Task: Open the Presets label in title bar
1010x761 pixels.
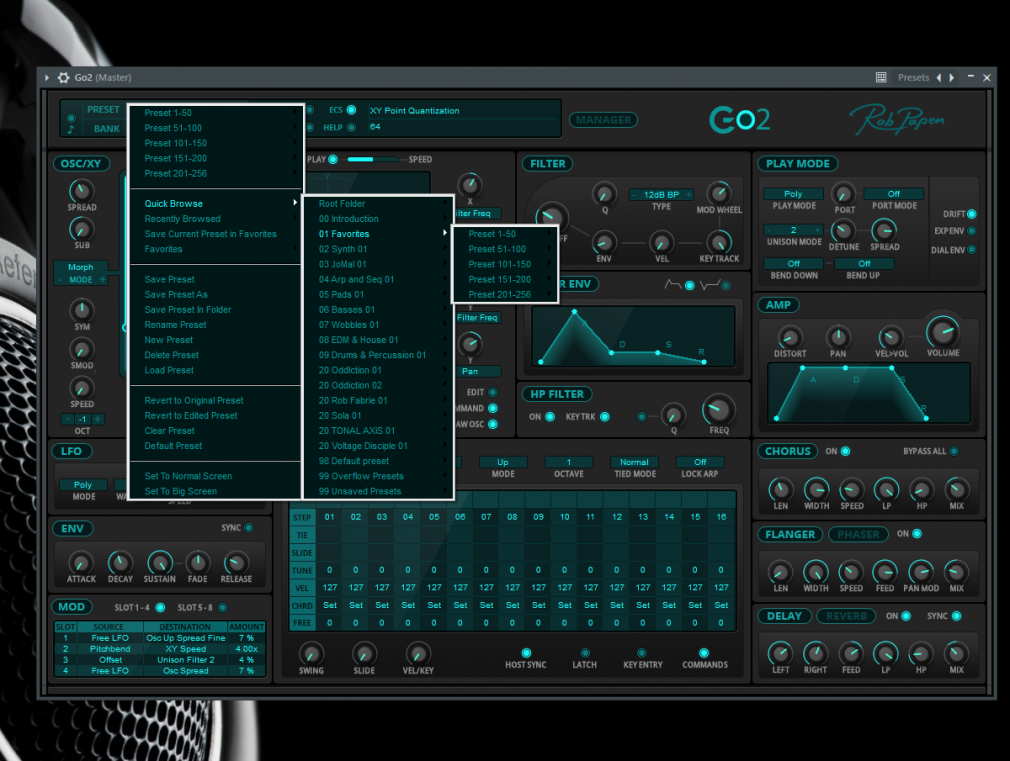Action: [913, 77]
